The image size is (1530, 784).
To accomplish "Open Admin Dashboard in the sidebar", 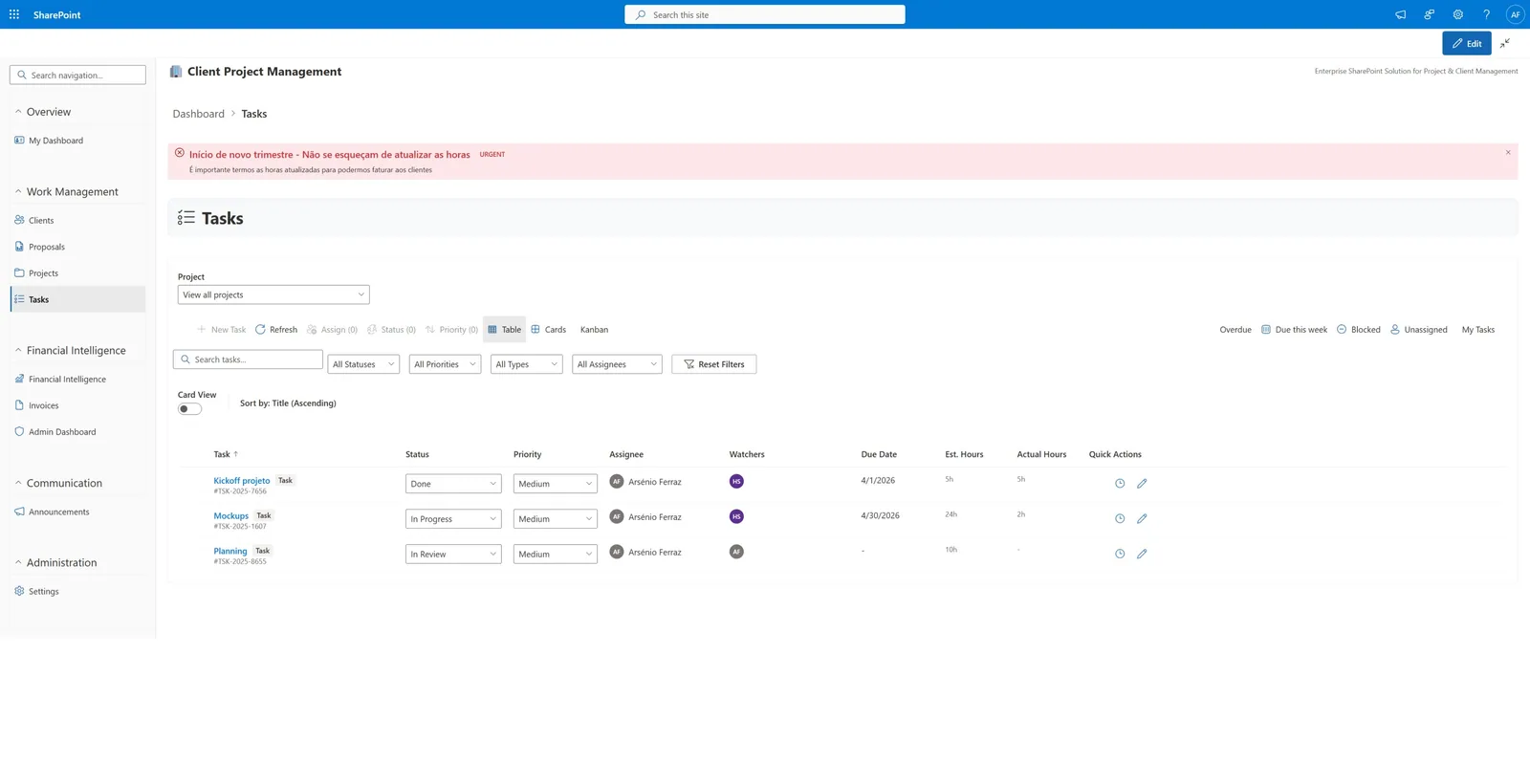I will pyautogui.click(x=62, y=432).
